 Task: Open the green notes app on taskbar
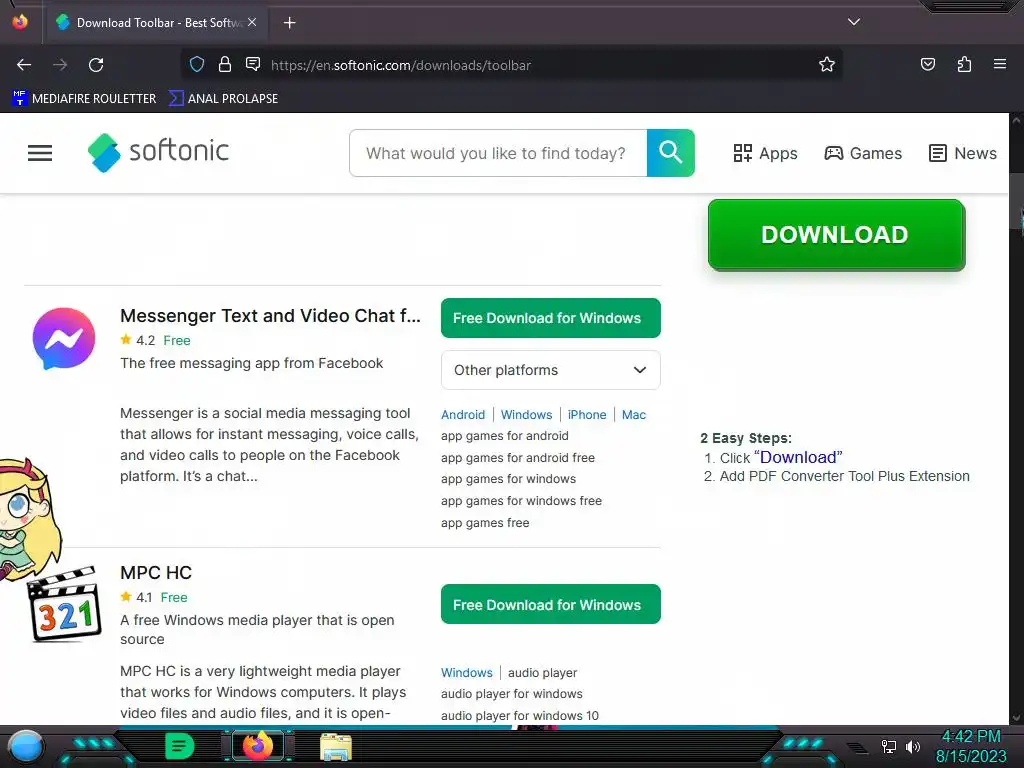click(180, 746)
